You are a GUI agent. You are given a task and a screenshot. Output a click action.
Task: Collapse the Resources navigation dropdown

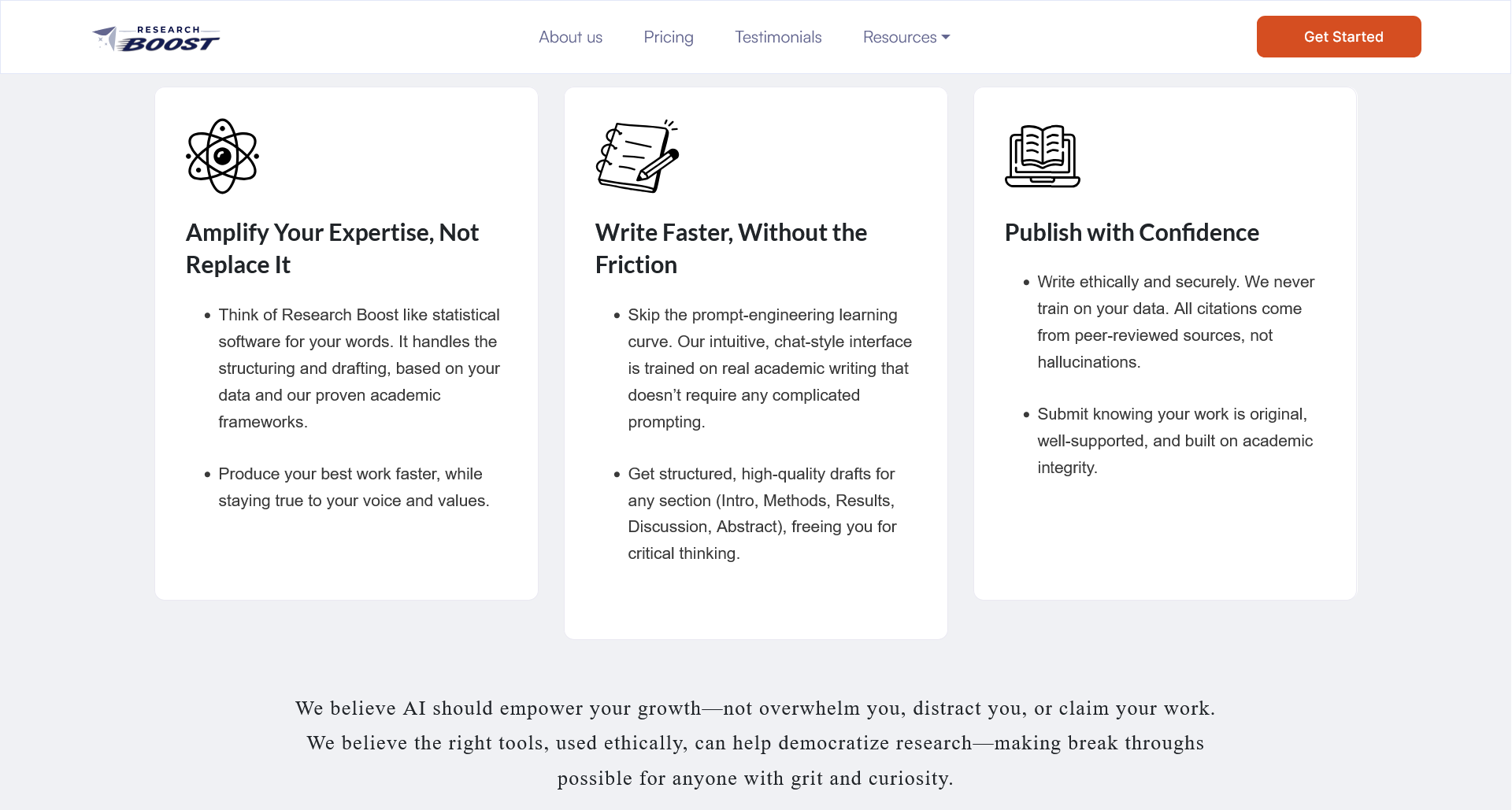coord(906,37)
